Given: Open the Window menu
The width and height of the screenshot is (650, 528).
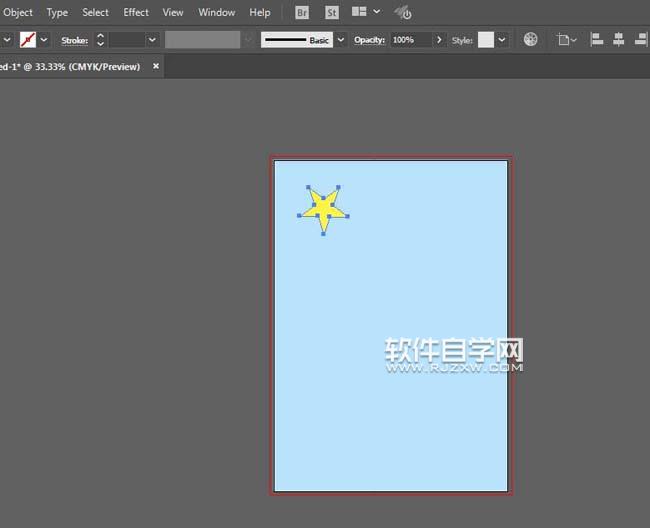Looking at the screenshot, I should [x=217, y=13].
